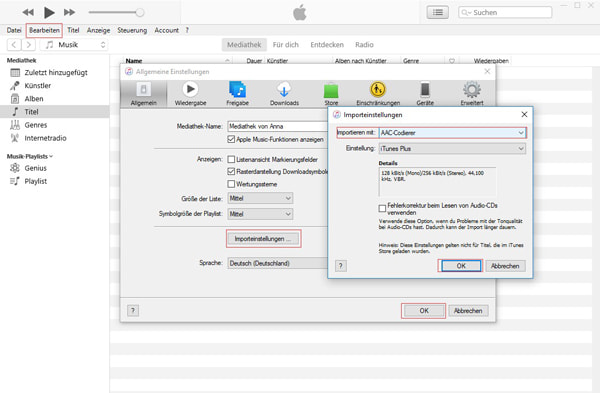Screen dimensions: 600x393
Task: Click the Importeinstellungen button
Action: coord(263,239)
